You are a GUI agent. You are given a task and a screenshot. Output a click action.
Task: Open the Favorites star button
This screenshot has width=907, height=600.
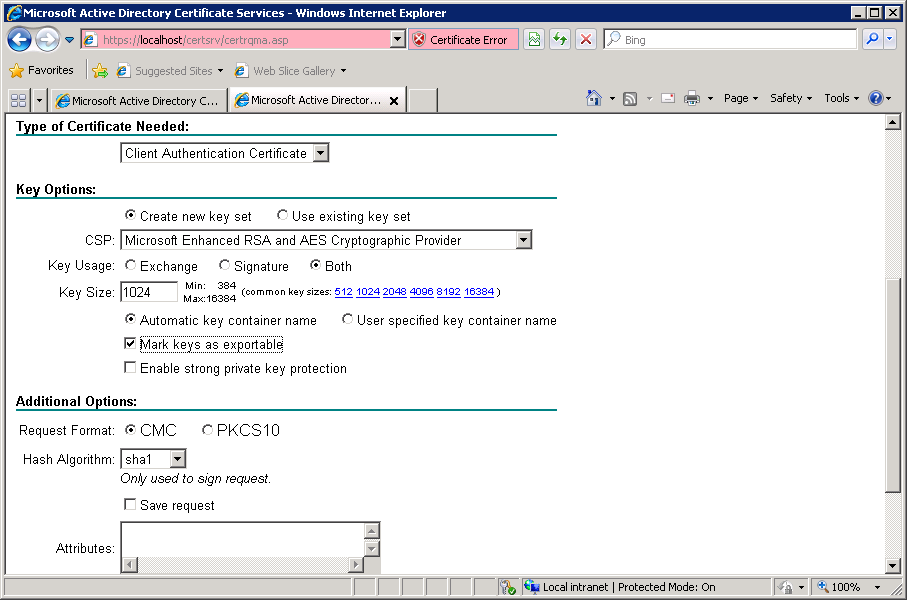(x=42, y=71)
